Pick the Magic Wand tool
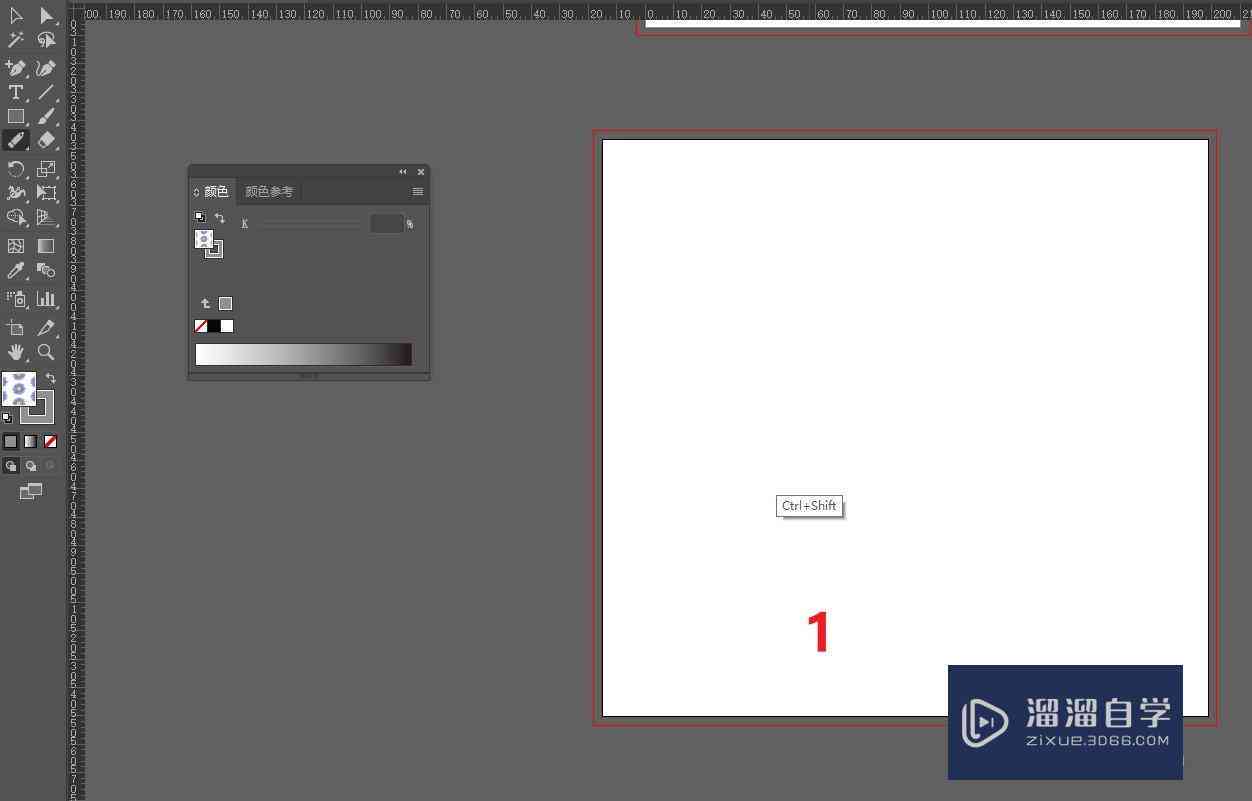 16,40
